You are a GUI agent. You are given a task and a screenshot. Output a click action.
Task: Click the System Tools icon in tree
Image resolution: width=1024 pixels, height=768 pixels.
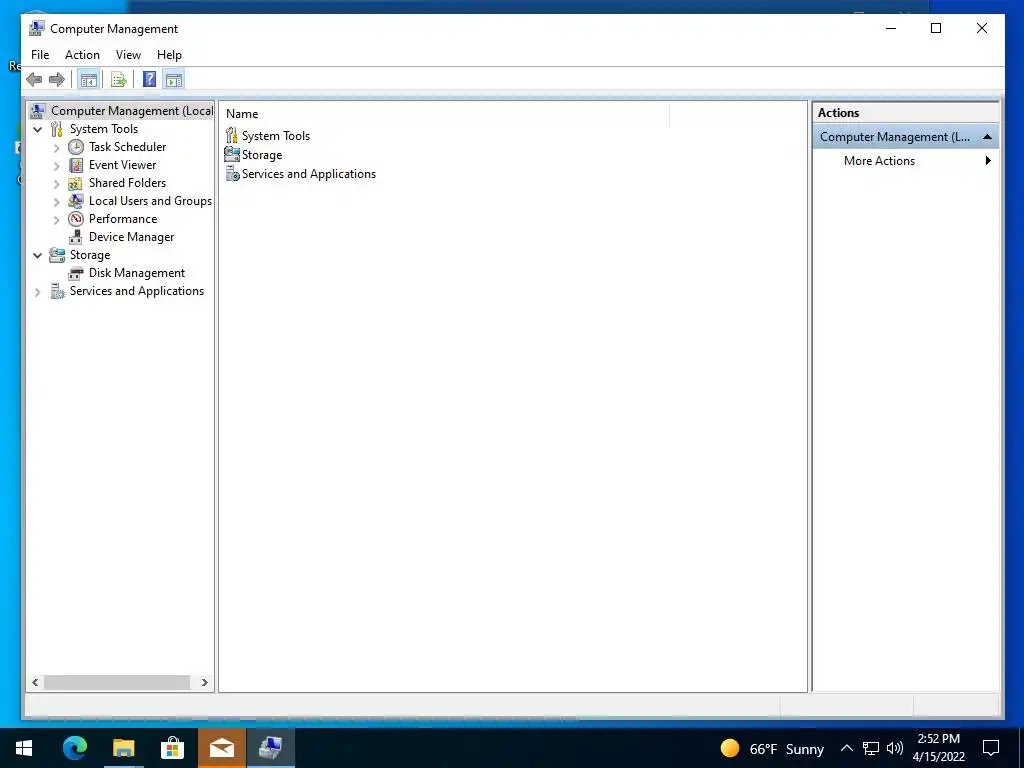pos(57,129)
